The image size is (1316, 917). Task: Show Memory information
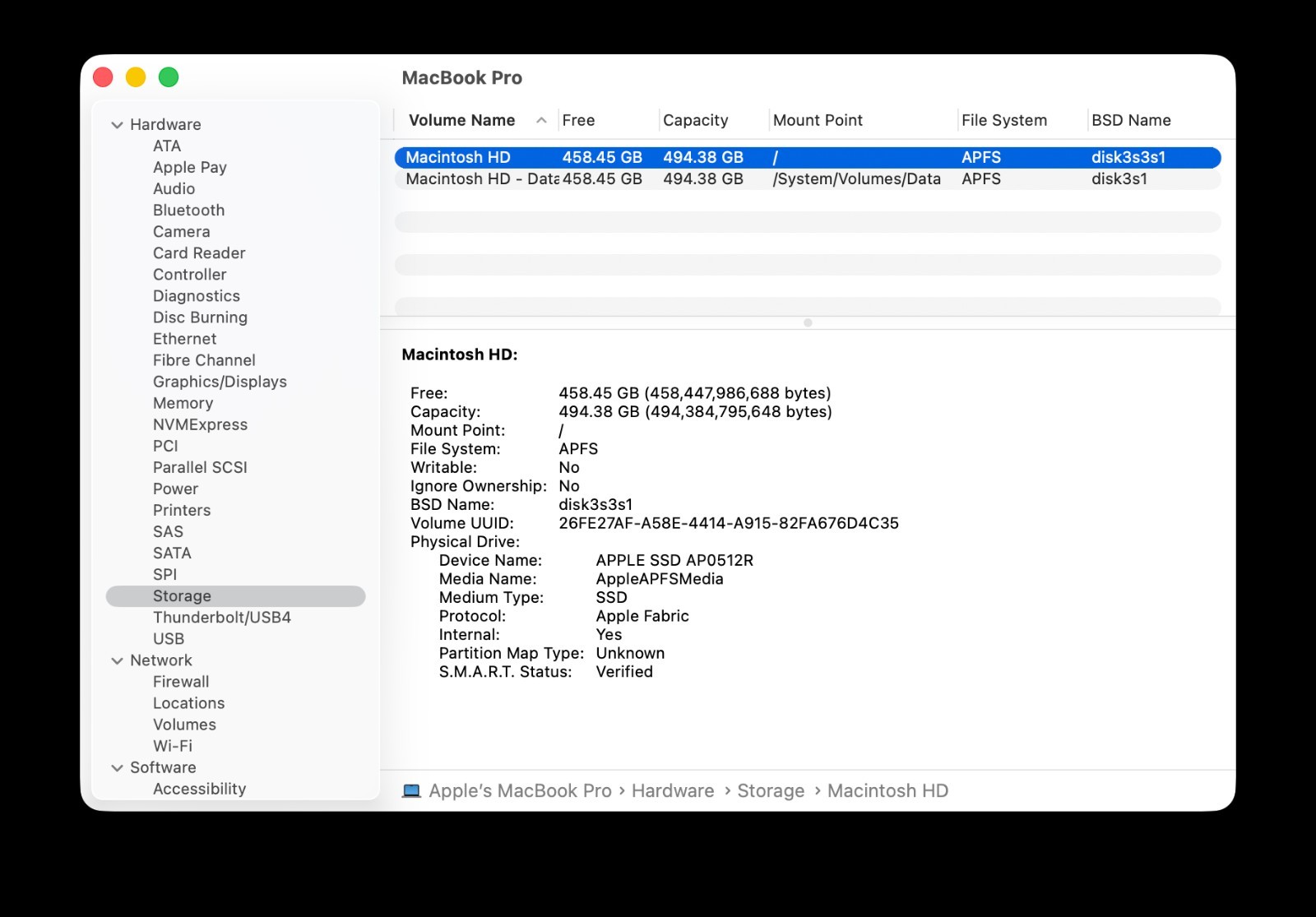click(x=183, y=402)
